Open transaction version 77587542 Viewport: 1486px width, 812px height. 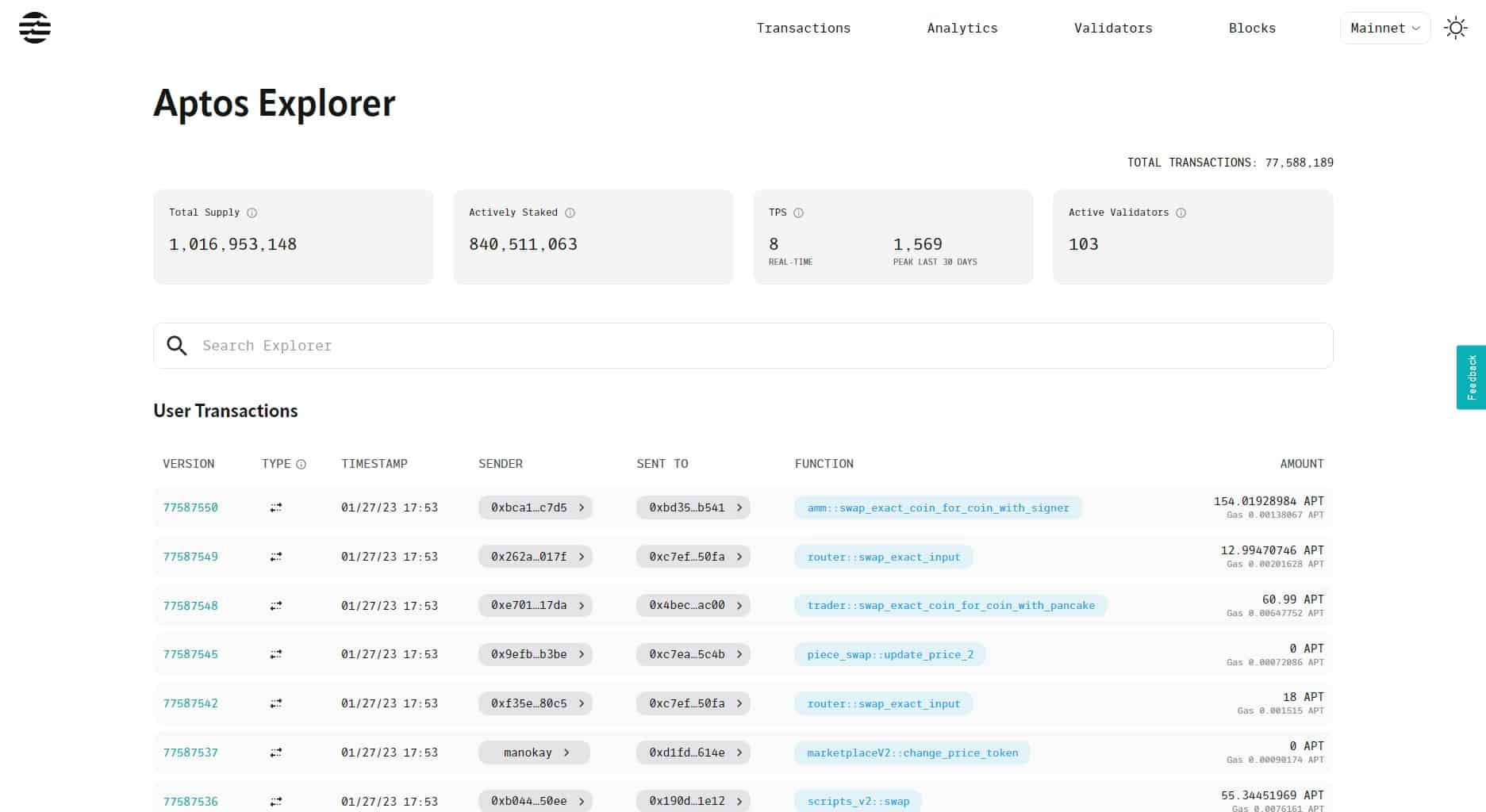click(x=190, y=703)
